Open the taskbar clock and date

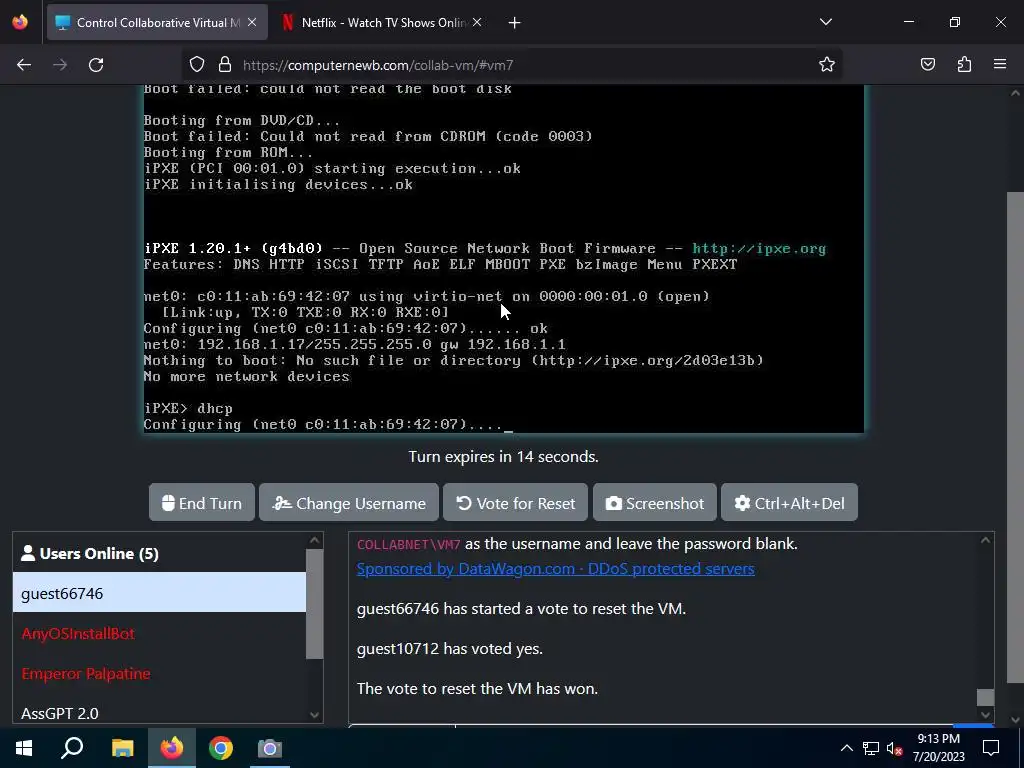(938, 748)
